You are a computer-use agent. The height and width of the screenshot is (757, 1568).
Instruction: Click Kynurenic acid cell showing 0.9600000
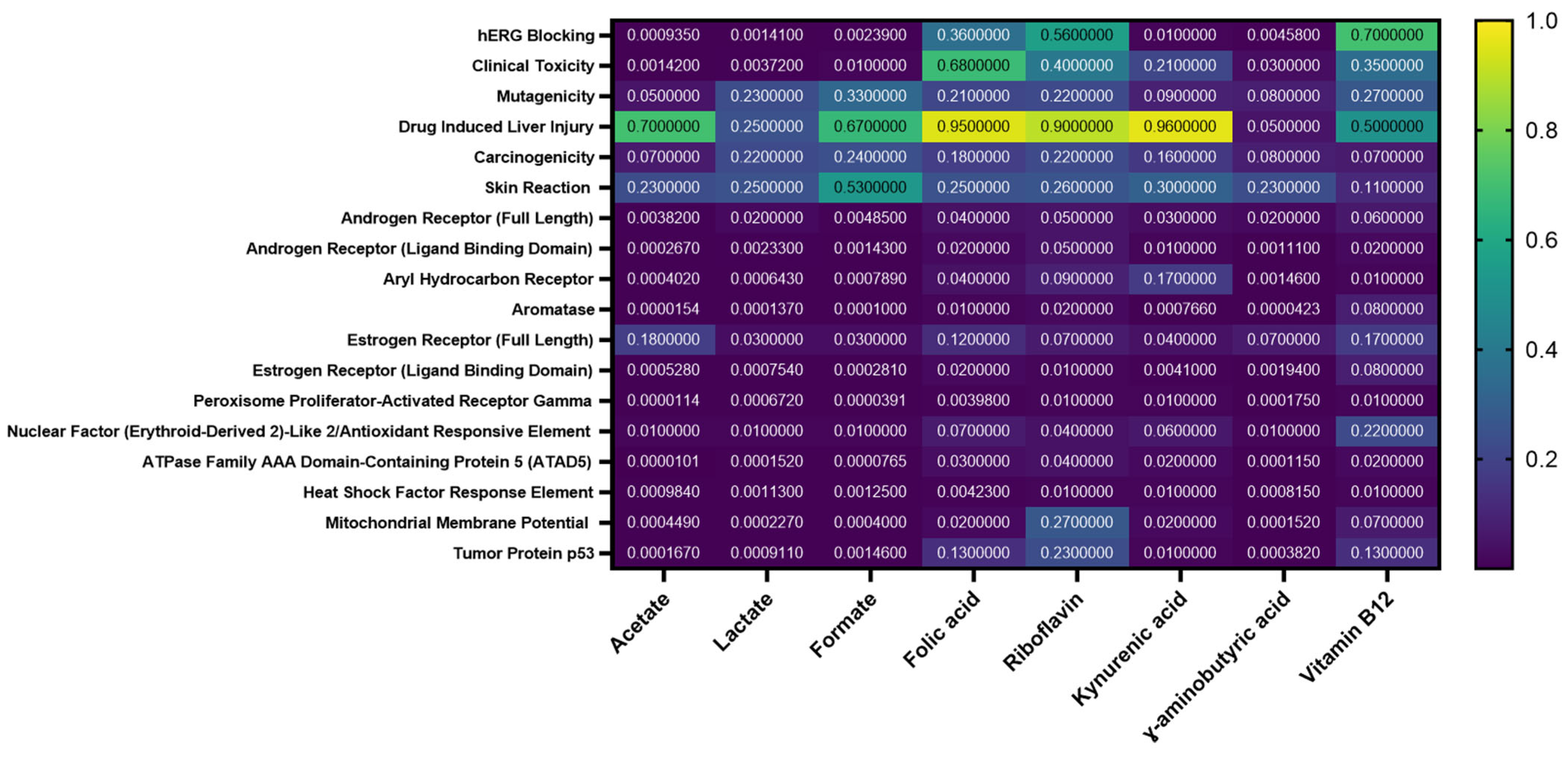tap(1180, 127)
